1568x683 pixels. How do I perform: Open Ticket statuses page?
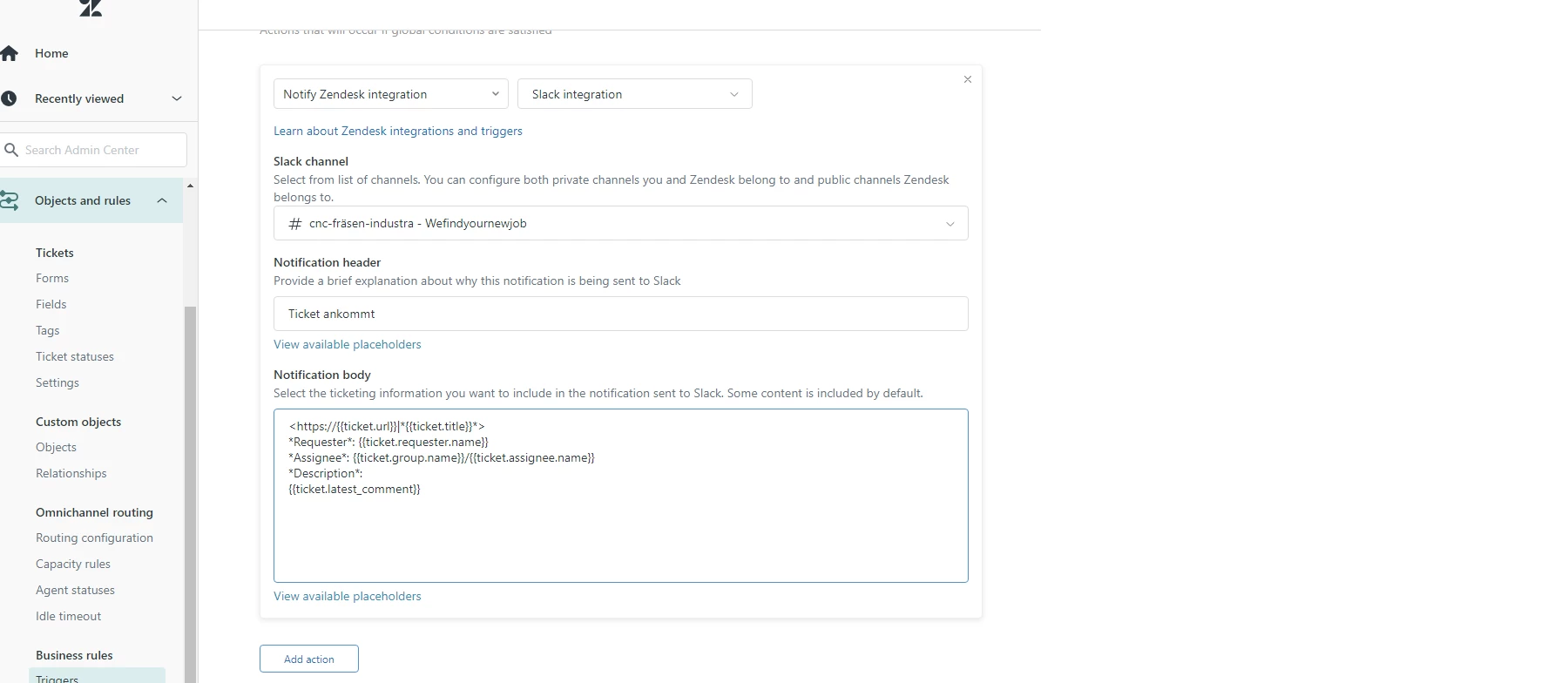tap(75, 356)
